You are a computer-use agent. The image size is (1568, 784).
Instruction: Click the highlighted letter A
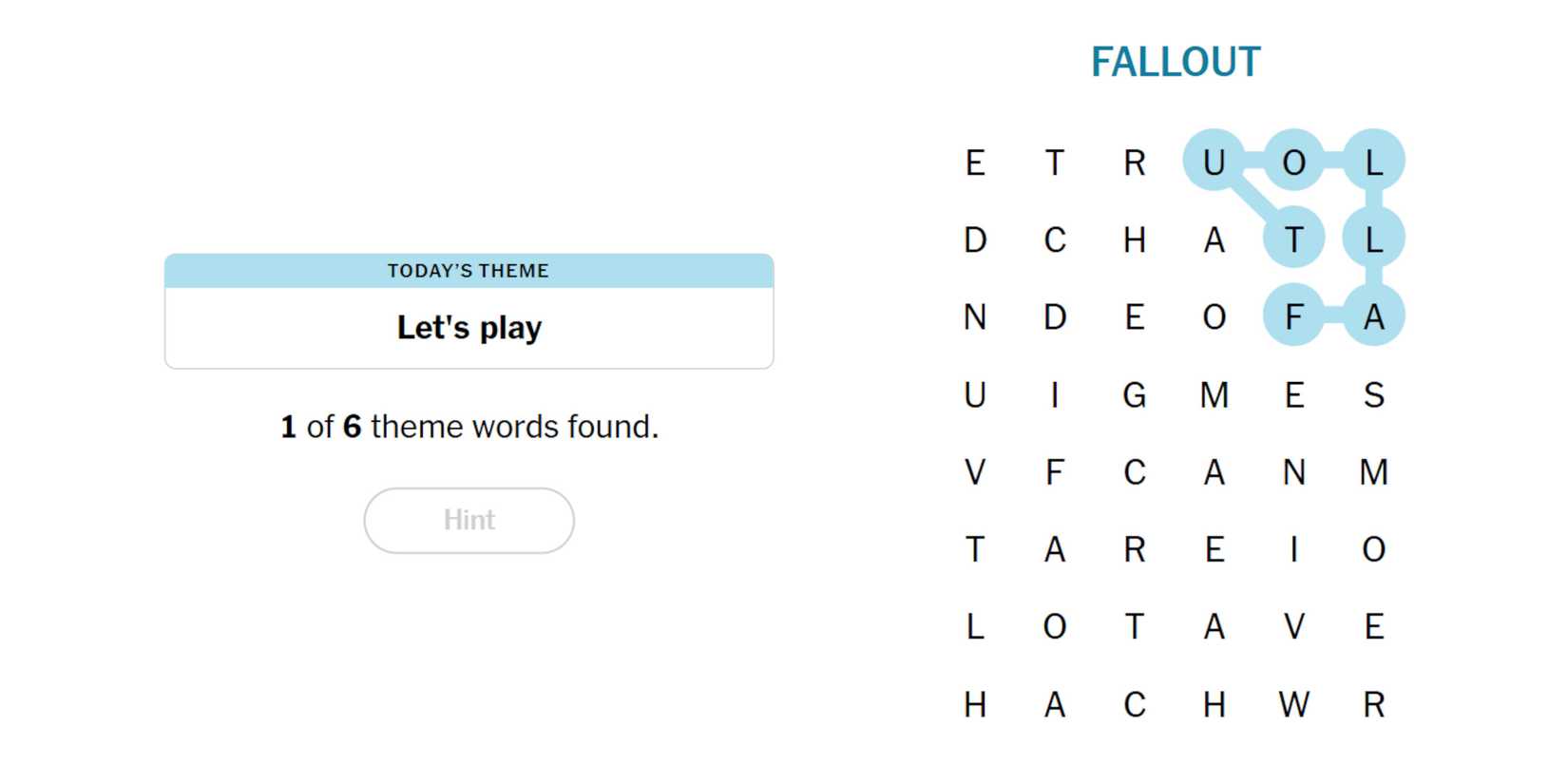tap(1373, 316)
